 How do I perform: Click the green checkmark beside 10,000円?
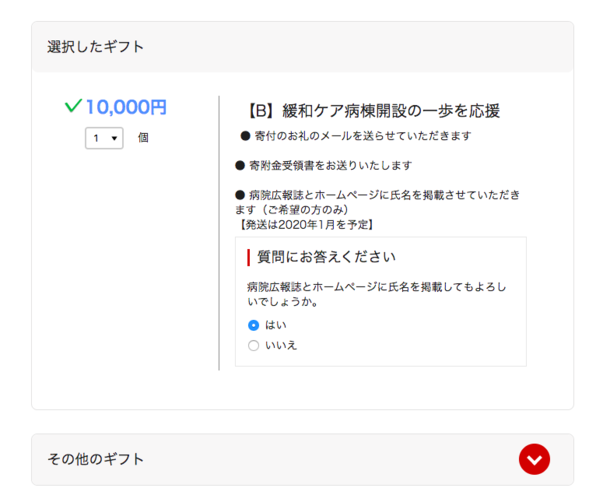tap(72, 105)
